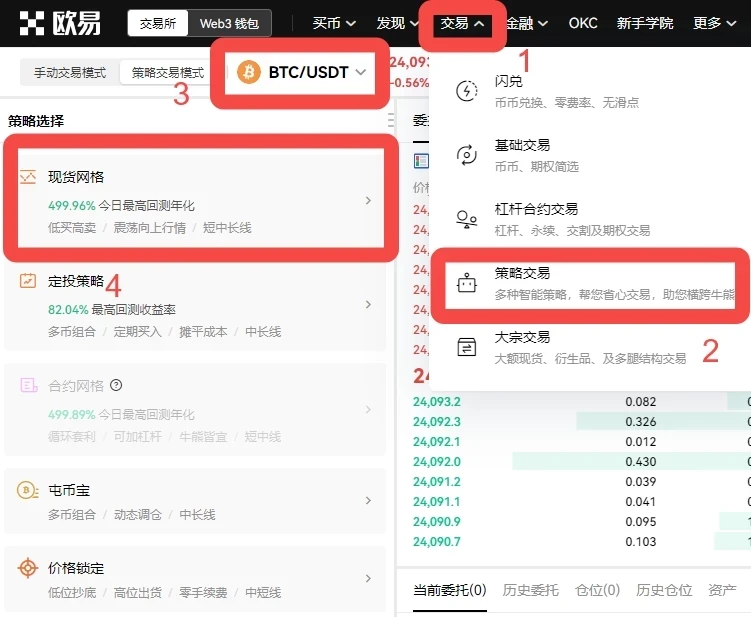Click the 杠杆合约交易 icon

[x=467, y=219]
